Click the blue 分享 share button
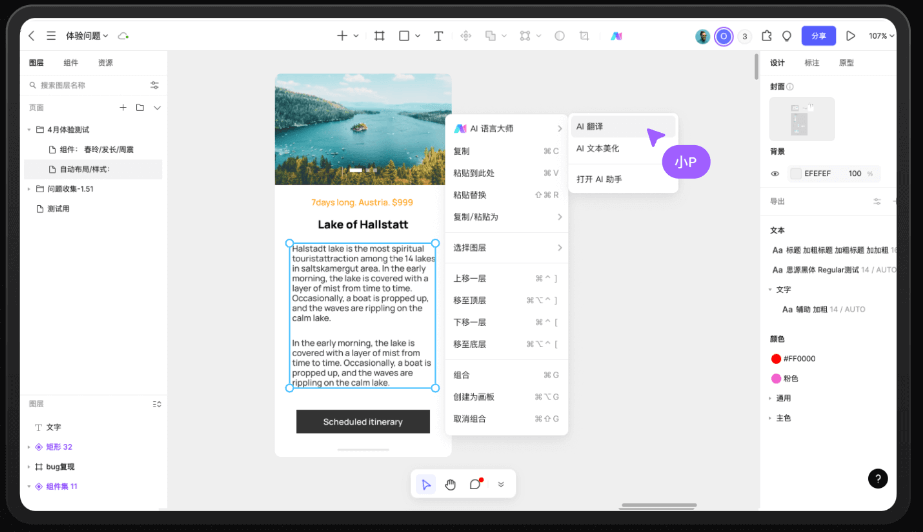 pos(819,36)
